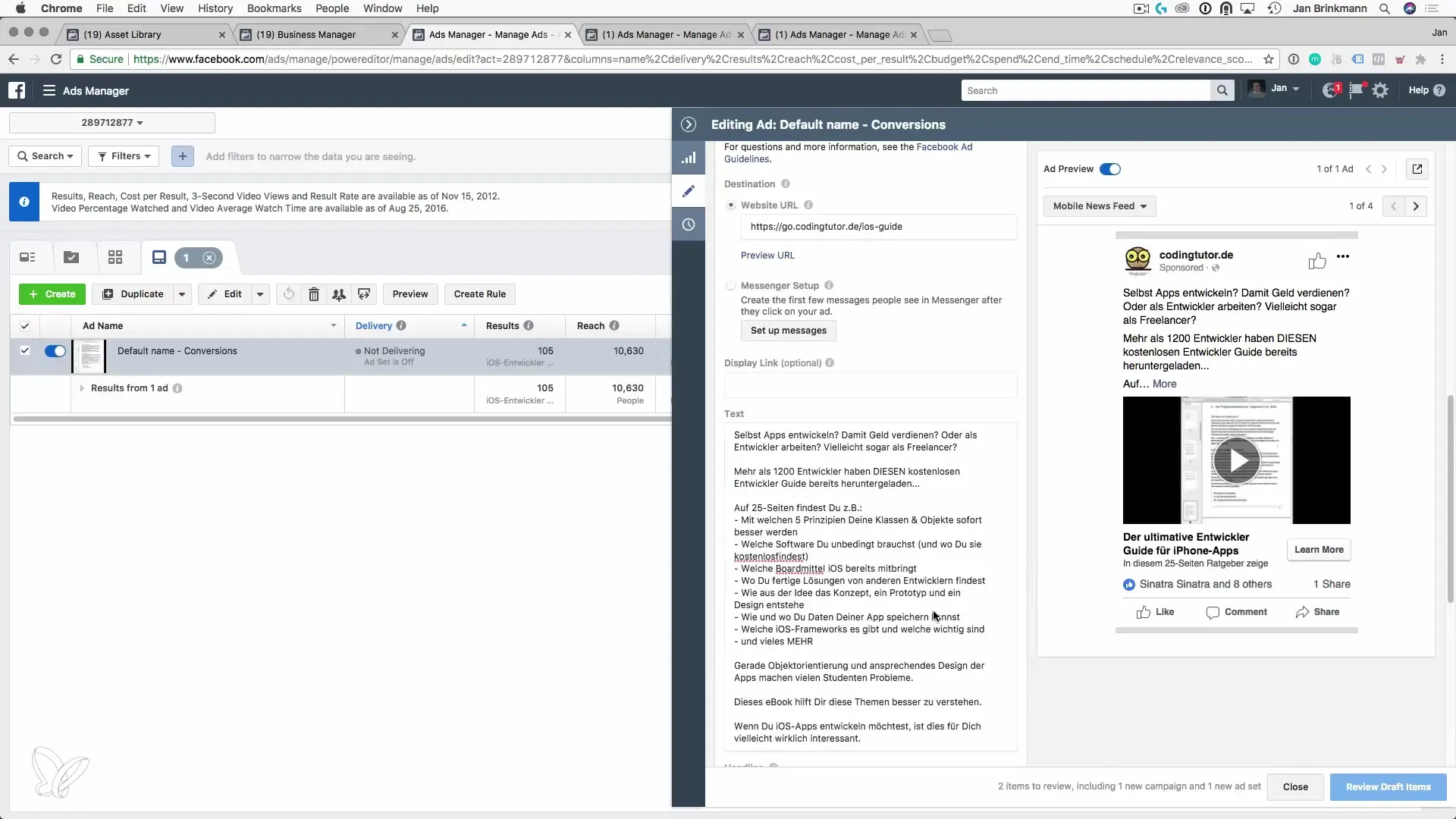
Task: Open the Ads tab icon
Action: tap(159, 258)
